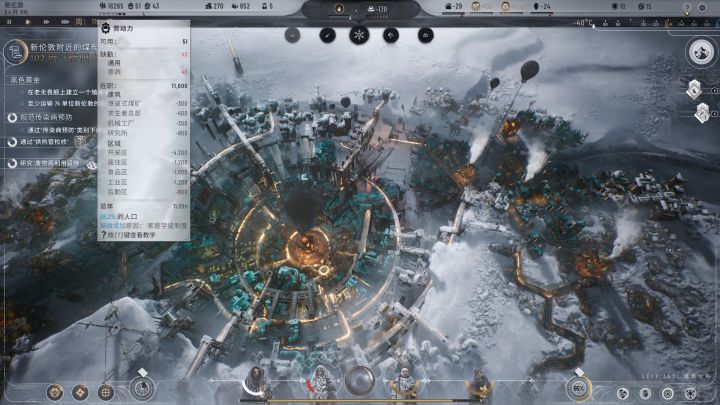Select the second round build tool button
This screenshot has width=720, height=405.
[x=327, y=35]
